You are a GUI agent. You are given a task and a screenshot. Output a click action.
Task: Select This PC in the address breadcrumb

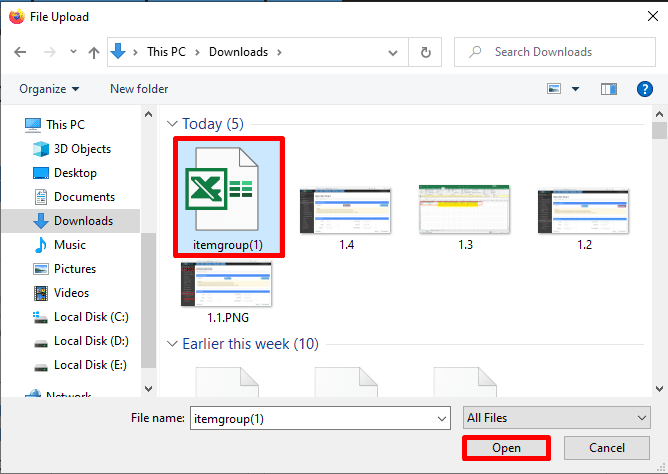click(166, 52)
